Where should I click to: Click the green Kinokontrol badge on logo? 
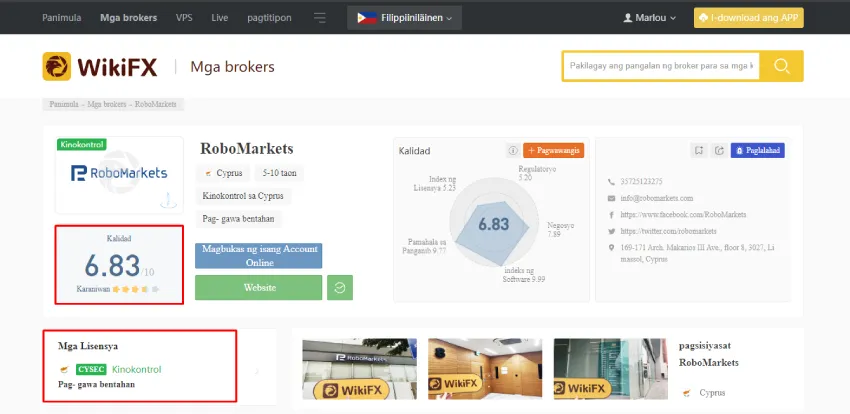click(x=81, y=145)
